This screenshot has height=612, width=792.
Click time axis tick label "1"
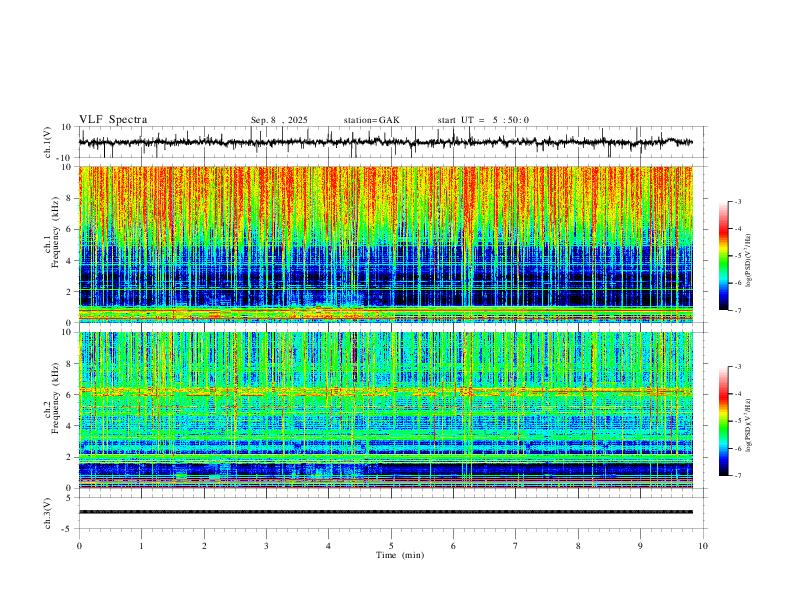141,546
